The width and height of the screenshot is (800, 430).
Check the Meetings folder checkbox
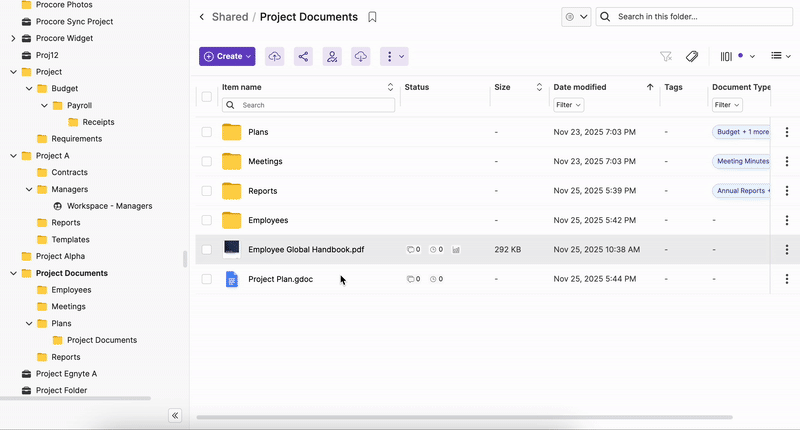click(x=207, y=161)
